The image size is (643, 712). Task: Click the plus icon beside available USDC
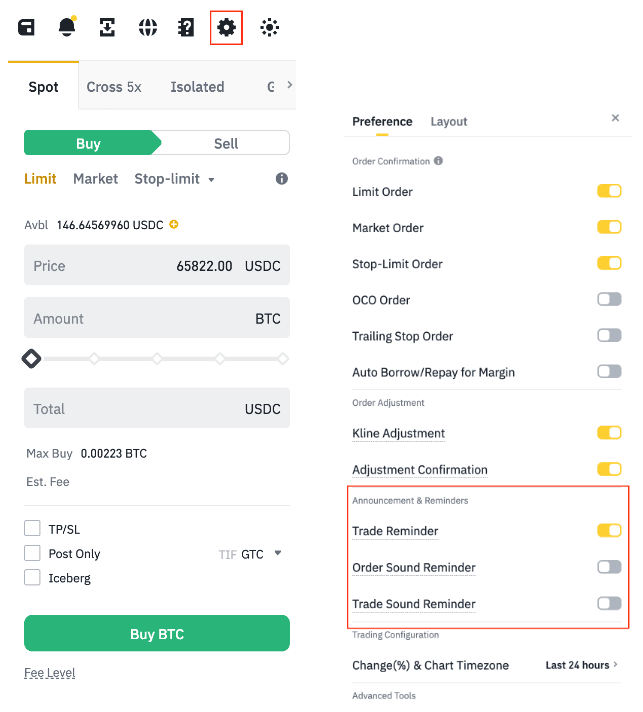click(174, 225)
